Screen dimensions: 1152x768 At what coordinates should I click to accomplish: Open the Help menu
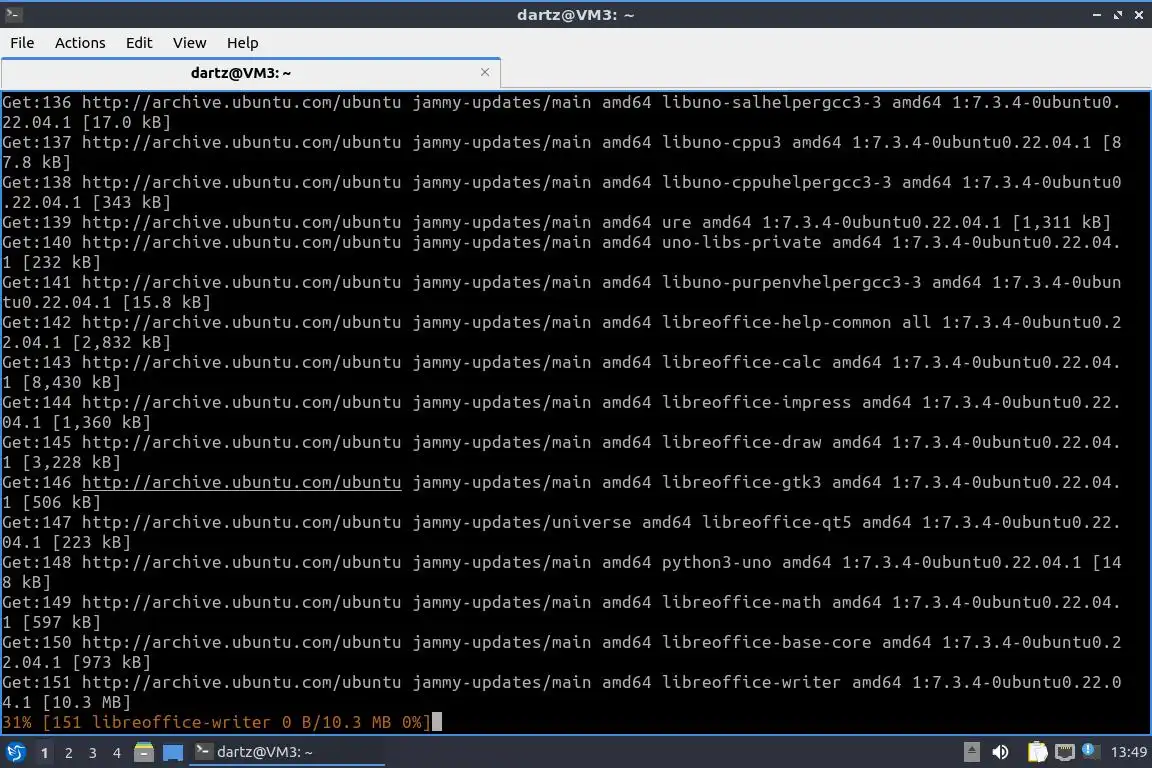point(242,43)
